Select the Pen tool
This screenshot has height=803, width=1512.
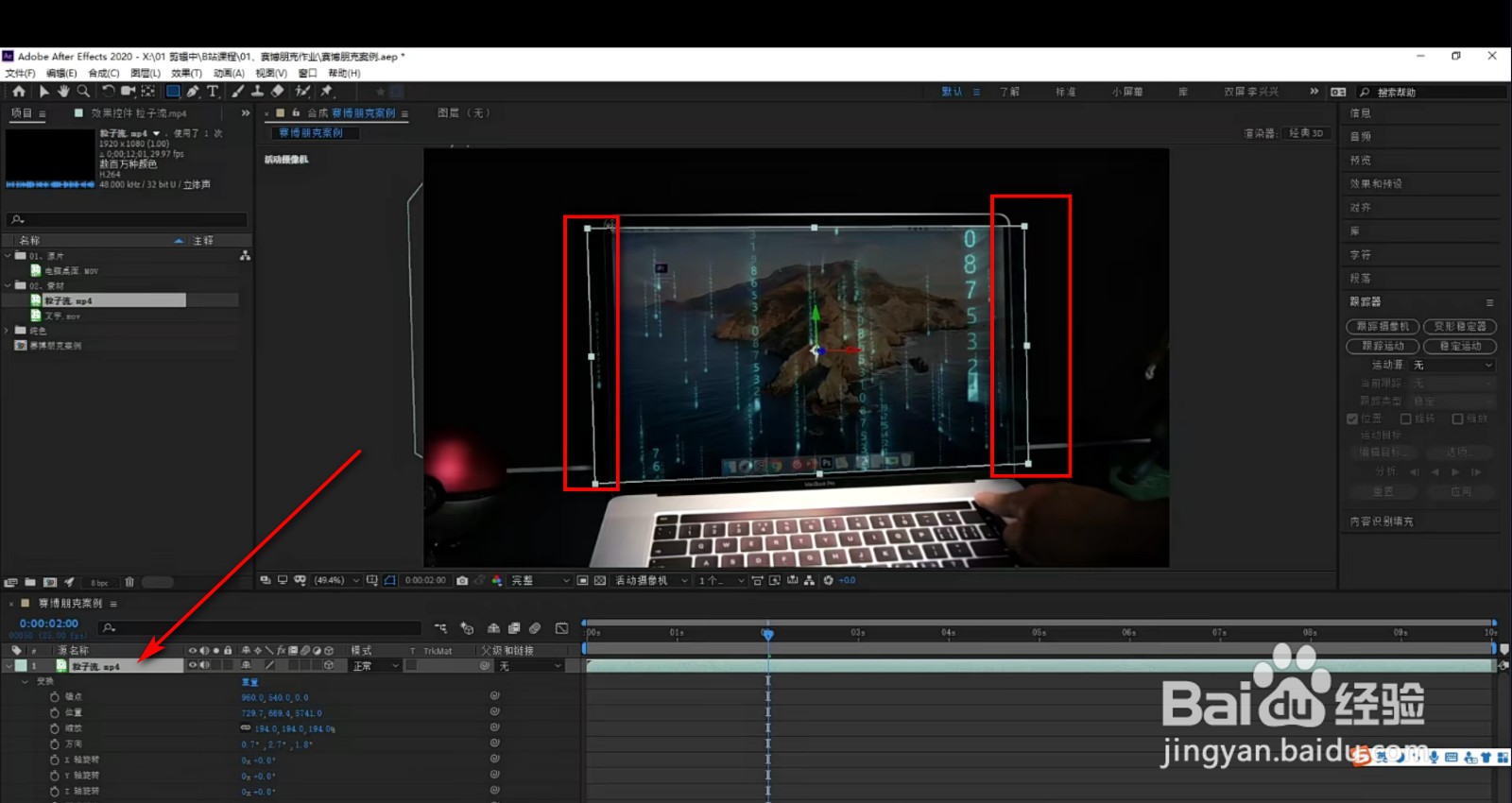193,92
